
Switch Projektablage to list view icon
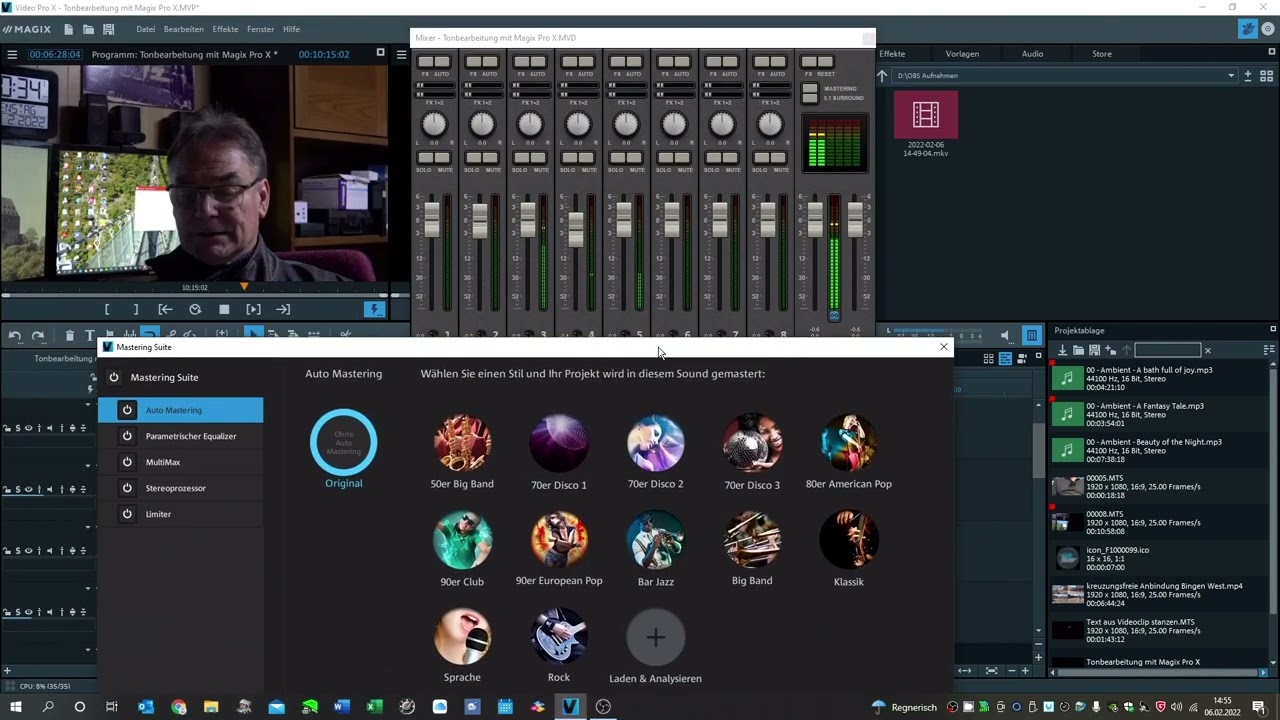(1269, 350)
